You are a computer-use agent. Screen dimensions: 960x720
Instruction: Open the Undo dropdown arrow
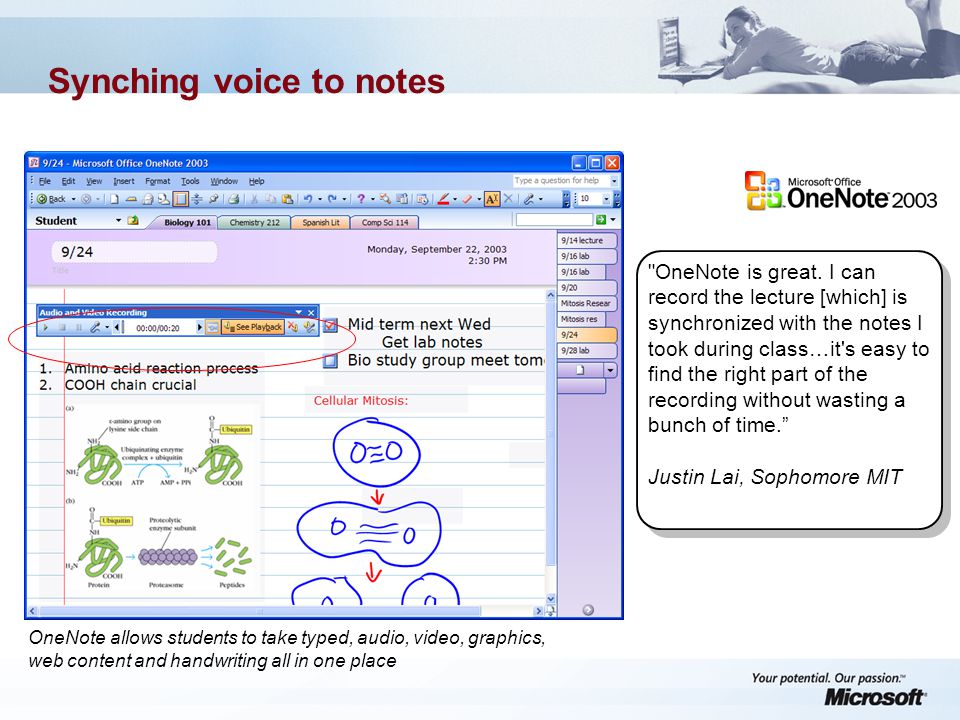(x=320, y=199)
